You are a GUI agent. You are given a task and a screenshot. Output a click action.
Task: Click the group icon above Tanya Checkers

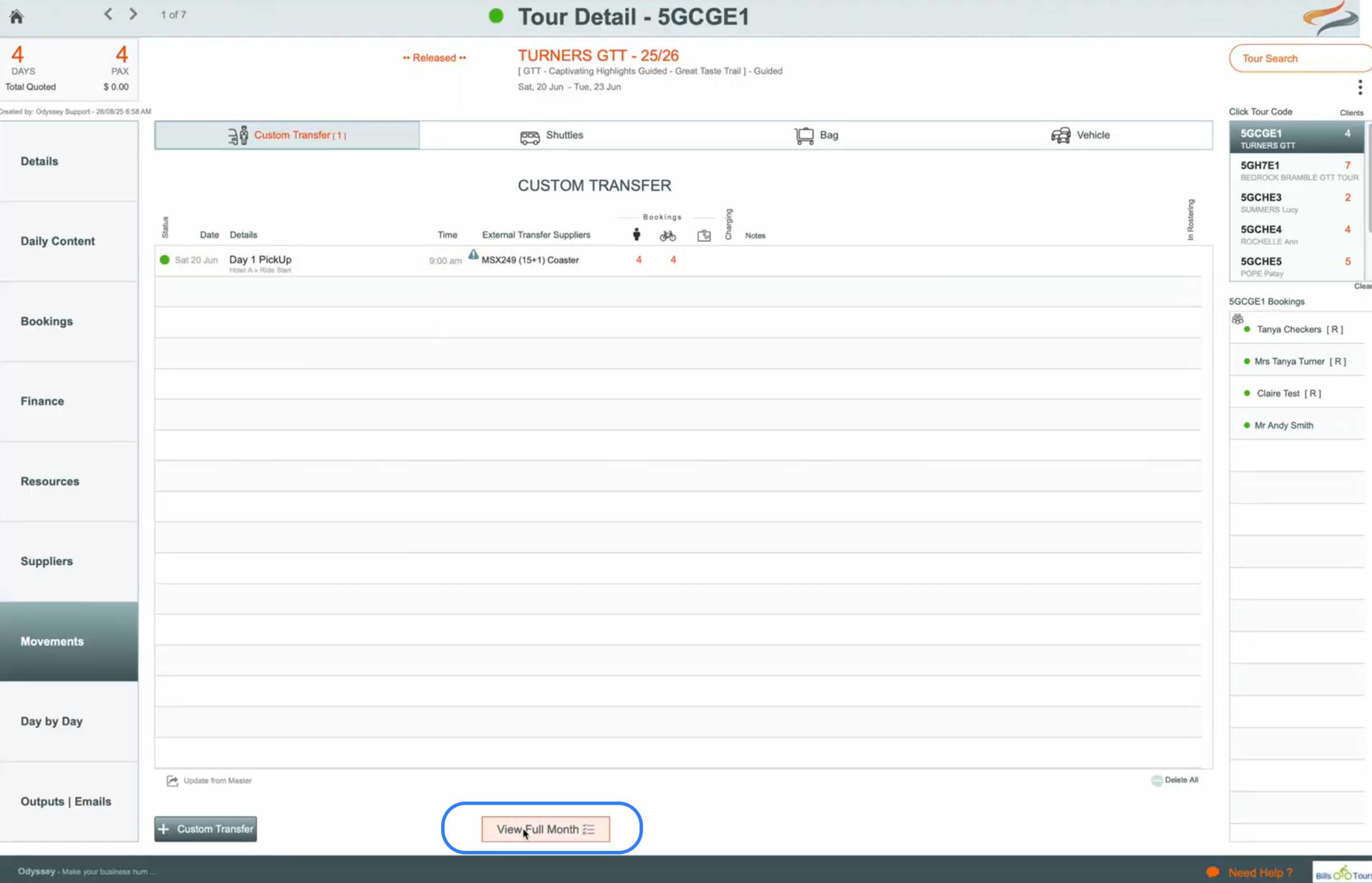[1237, 318]
